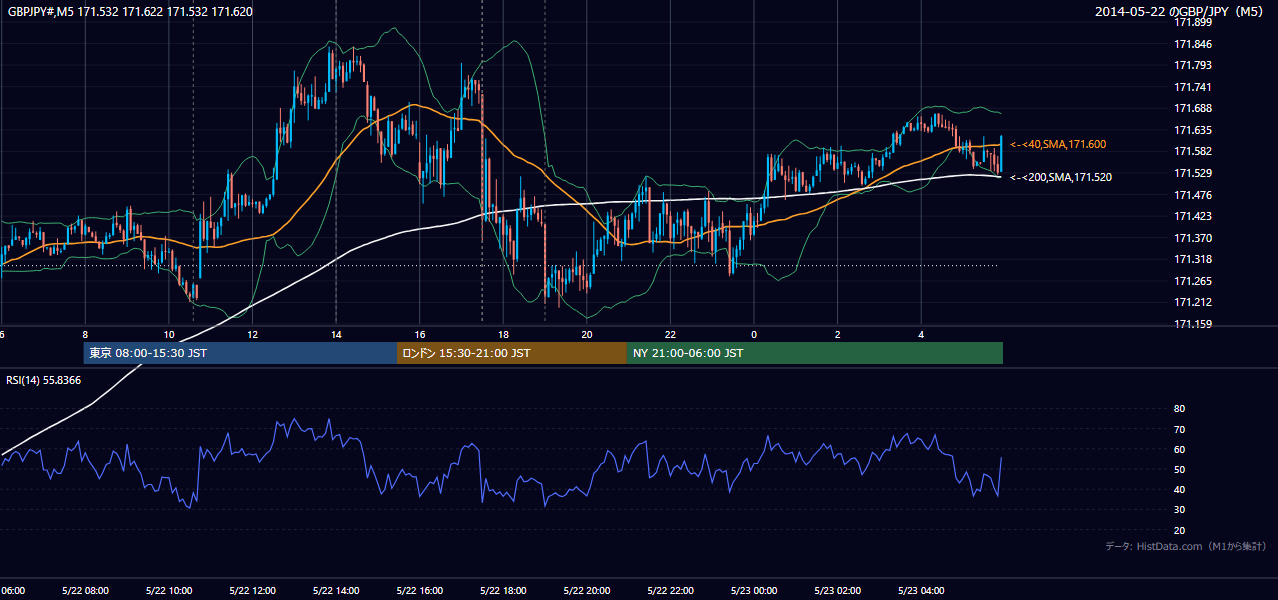Click the 171.899 price axis label
The height and width of the screenshot is (600, 1278).
pos(1193,22)
